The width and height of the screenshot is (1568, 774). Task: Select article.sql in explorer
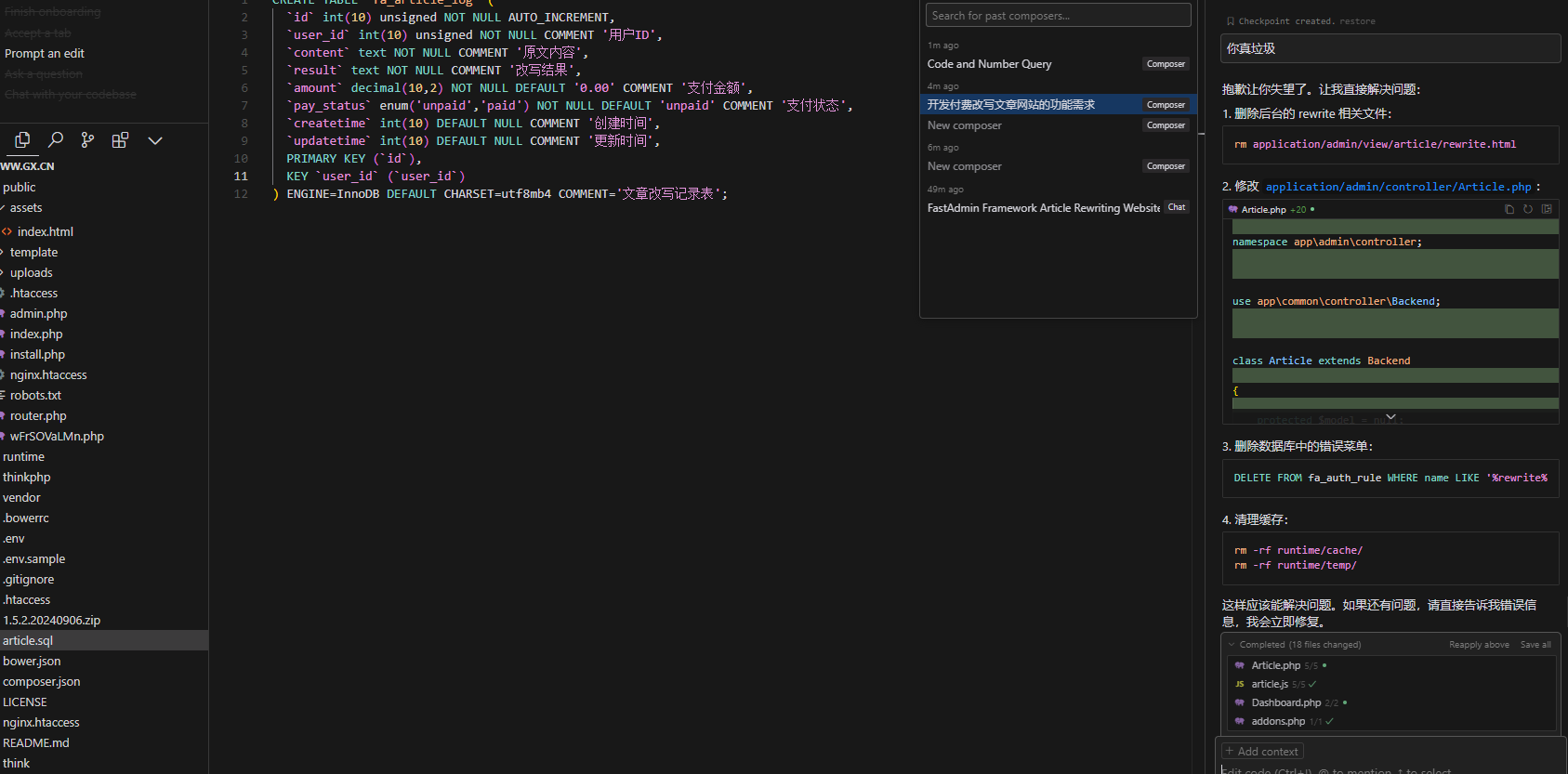[104, 641]
